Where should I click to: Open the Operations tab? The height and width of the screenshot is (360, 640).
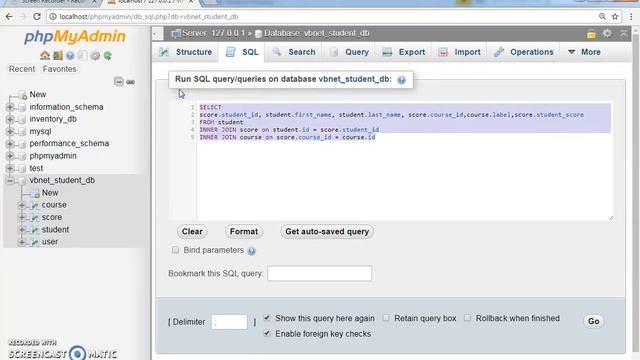coord(523,52)
